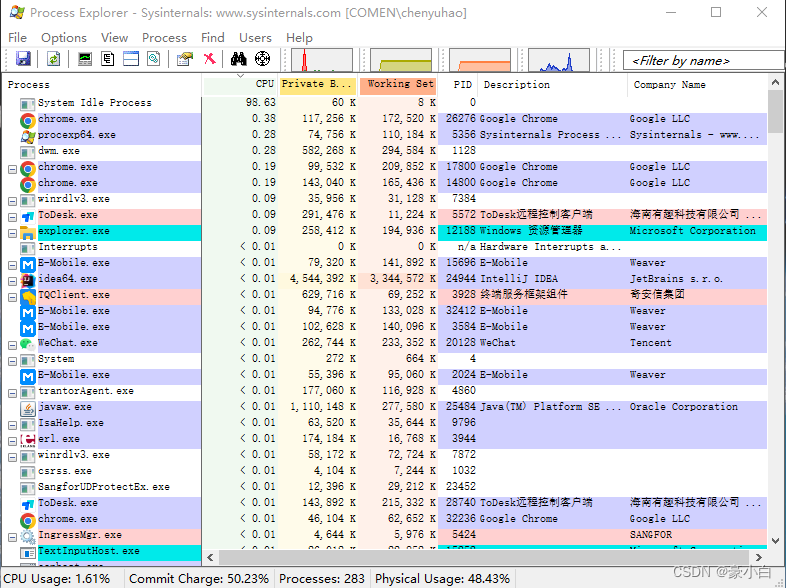Open the commit history mini graph
The width and height of the screenshot is (786, 588).
point(401,60)
